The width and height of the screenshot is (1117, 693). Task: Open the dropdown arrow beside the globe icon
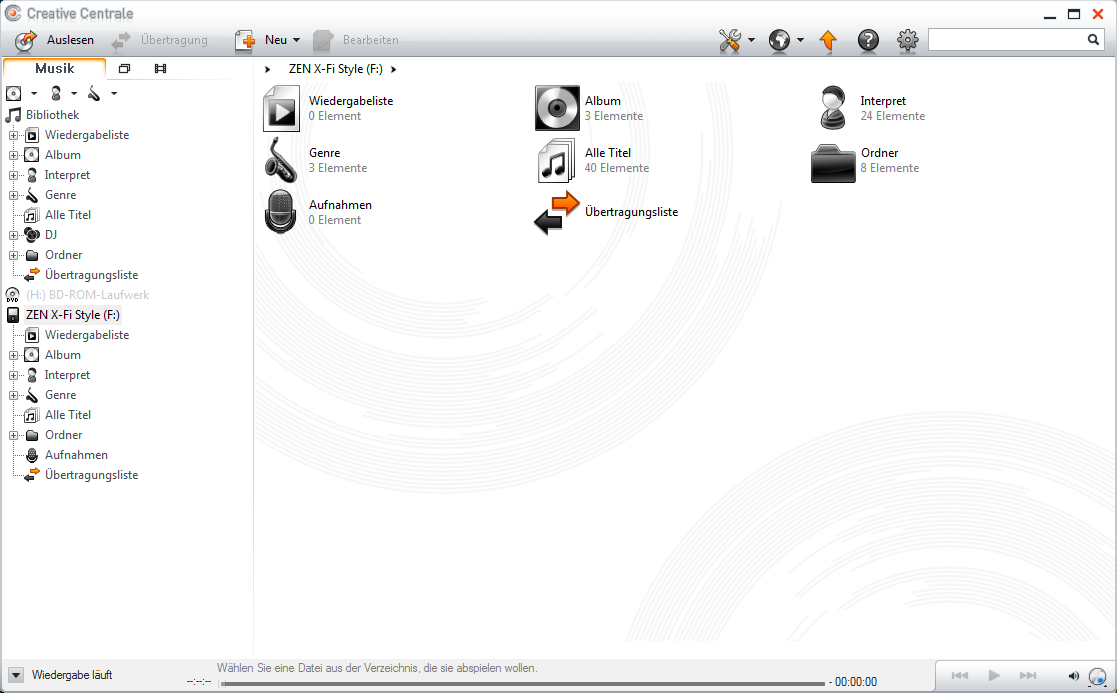coord(800,41)
